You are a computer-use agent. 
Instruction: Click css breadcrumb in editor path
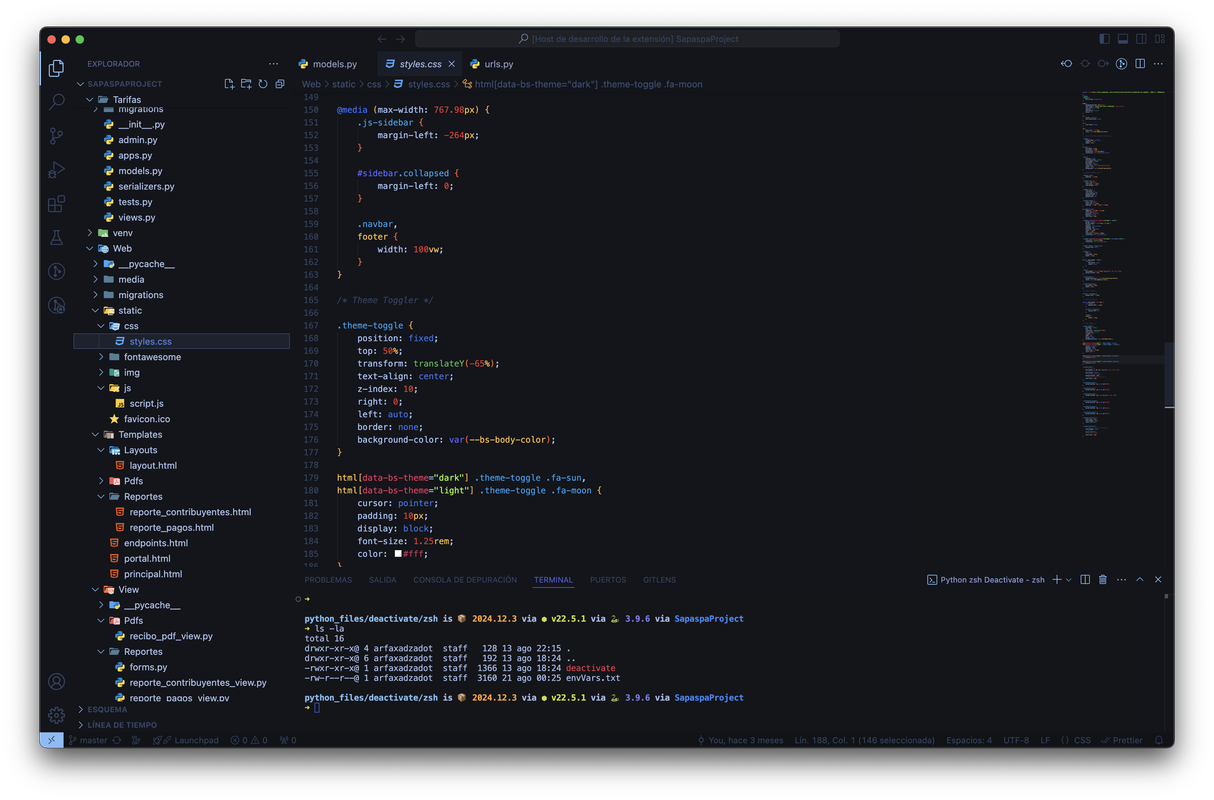pyautogui.click(x=373, y=85)
